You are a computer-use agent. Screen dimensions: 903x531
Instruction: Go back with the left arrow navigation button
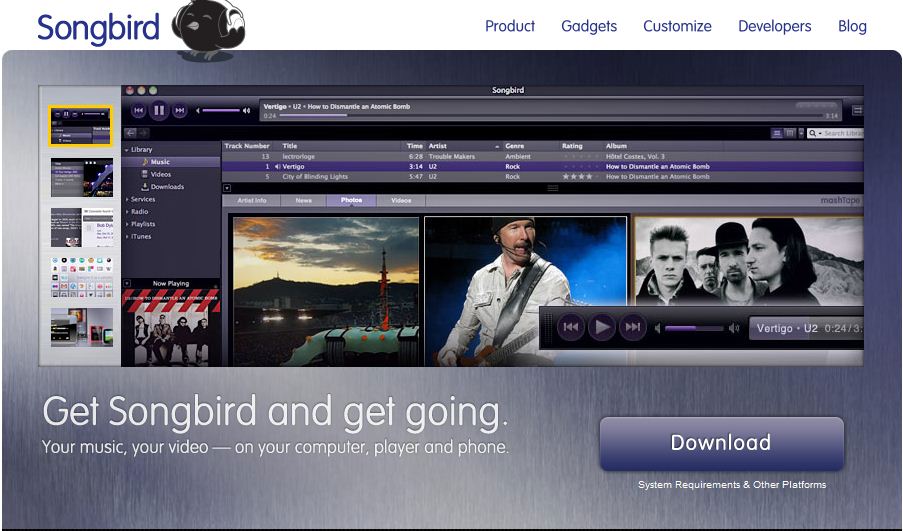tap(131, 133)
